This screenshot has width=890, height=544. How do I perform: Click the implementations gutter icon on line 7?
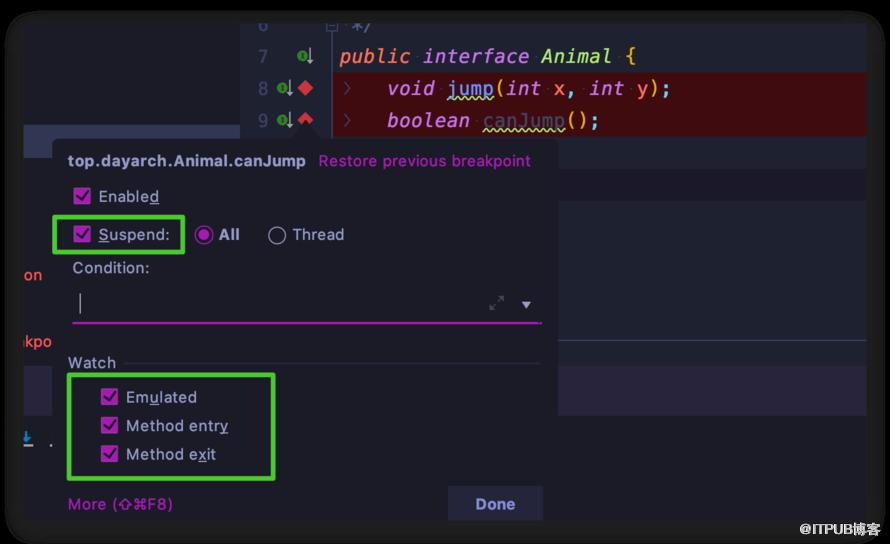[305, 56]
